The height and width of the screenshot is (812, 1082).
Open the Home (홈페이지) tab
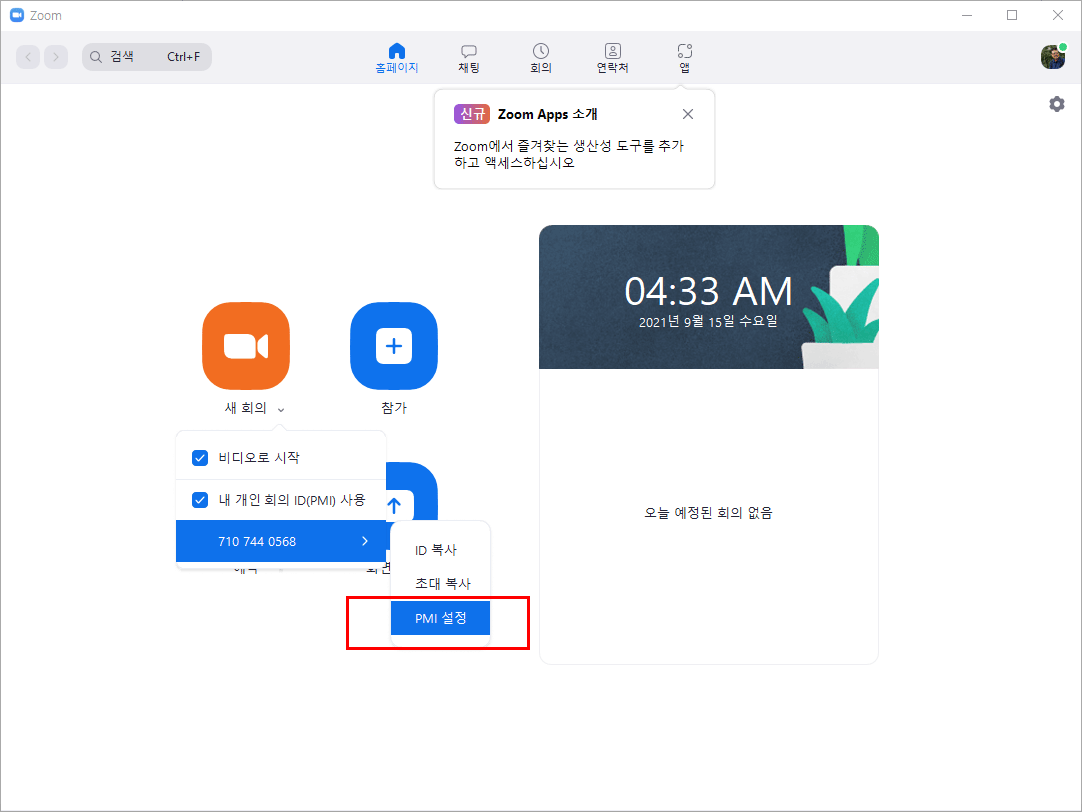[x=397, y=58]
